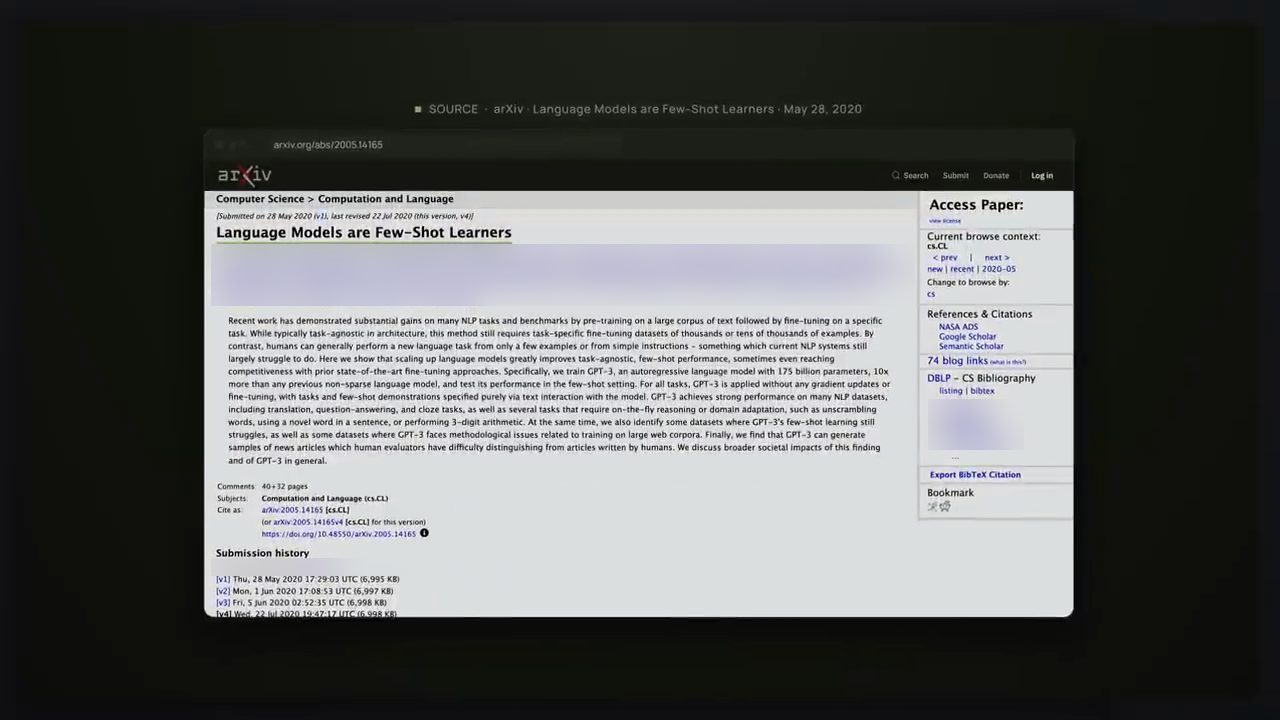Open the Semantic Scholar link
This screenshot has width=1280, height=720.
click(971, 346)
